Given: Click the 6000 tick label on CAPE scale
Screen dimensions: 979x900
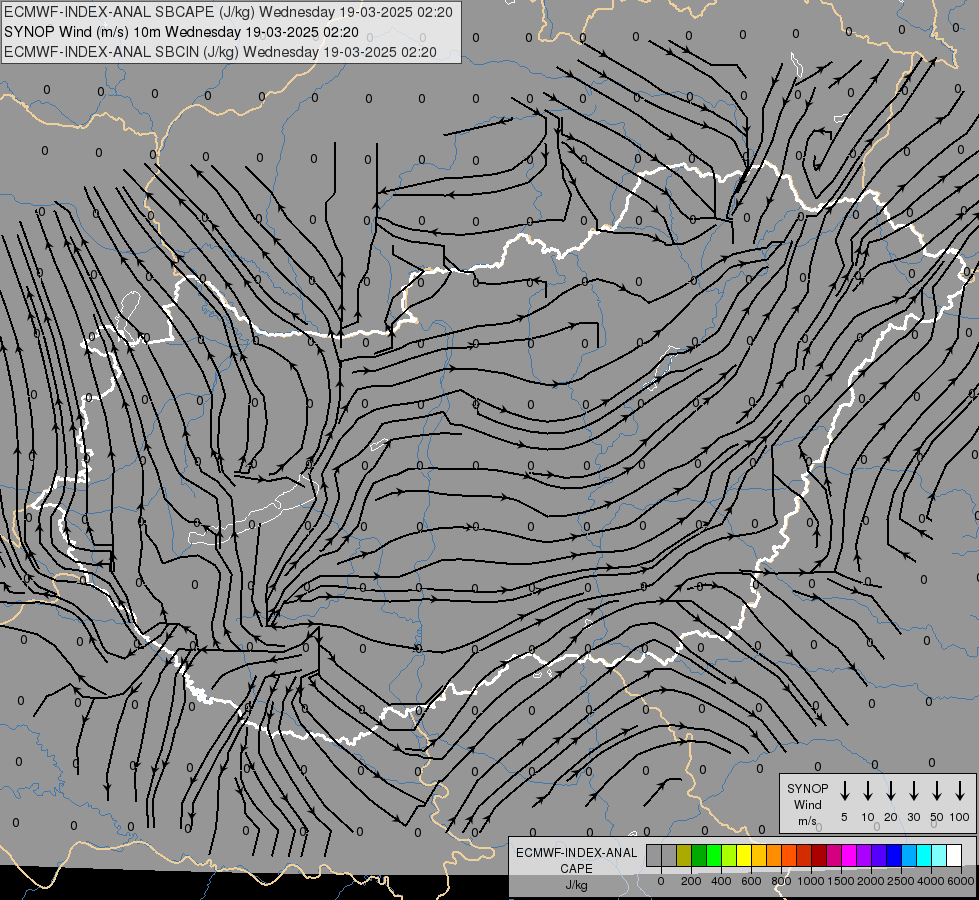Looking at the screenshot, I should [961, 881].
